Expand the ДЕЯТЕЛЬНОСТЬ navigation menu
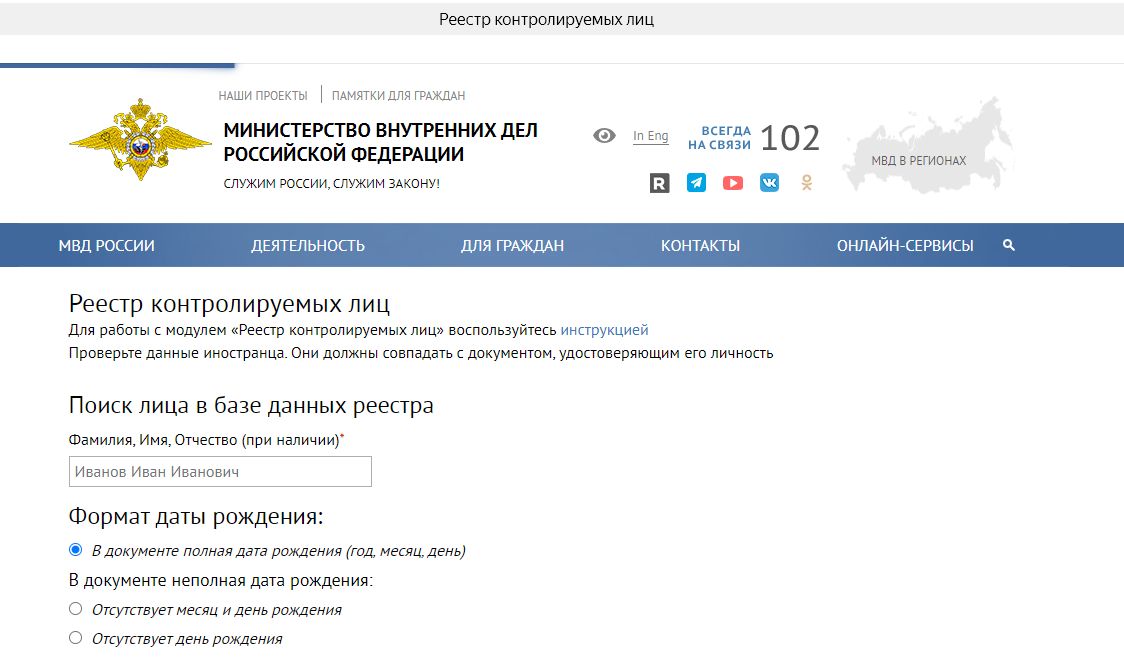 (x=308, y=246)
